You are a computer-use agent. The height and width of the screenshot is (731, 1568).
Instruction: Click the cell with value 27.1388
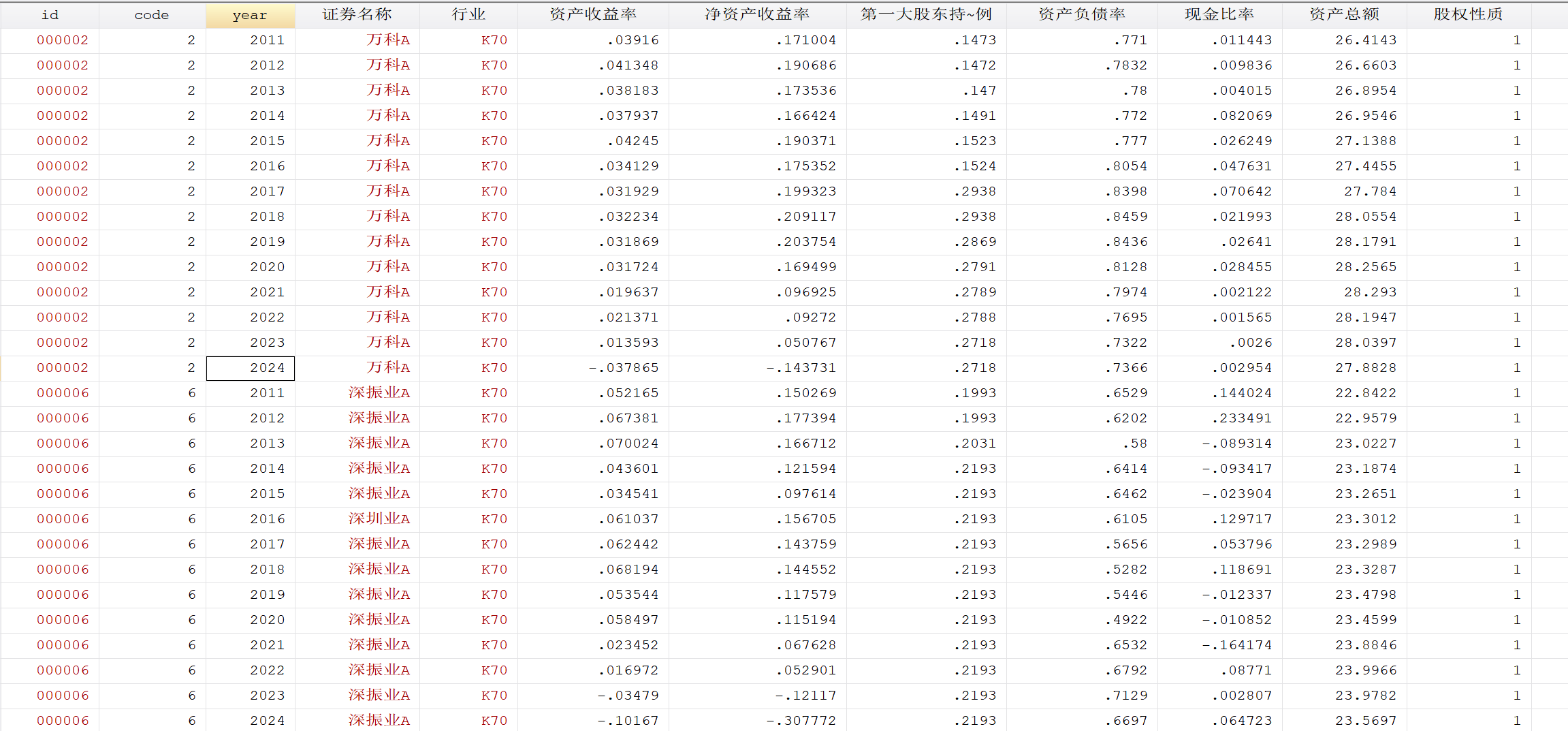[x=1344, y=141]
